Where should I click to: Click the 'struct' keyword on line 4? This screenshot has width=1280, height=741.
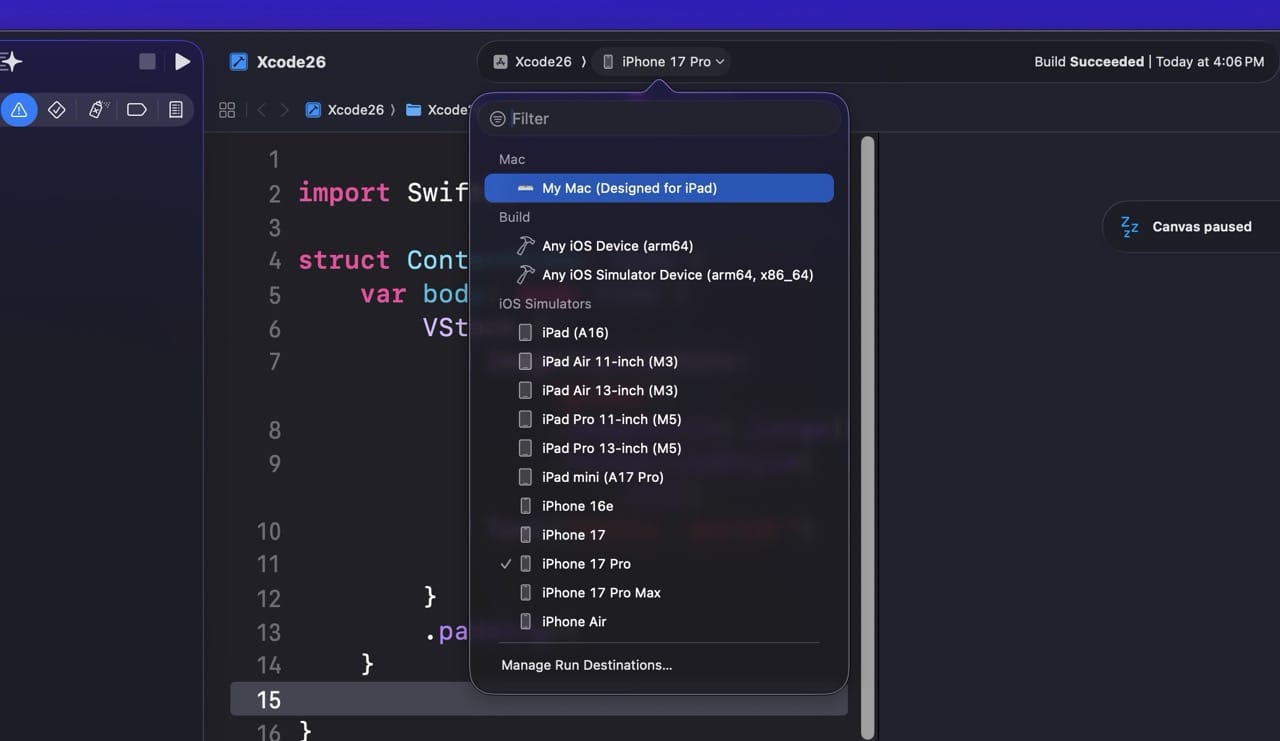click(x=344, y=260)
